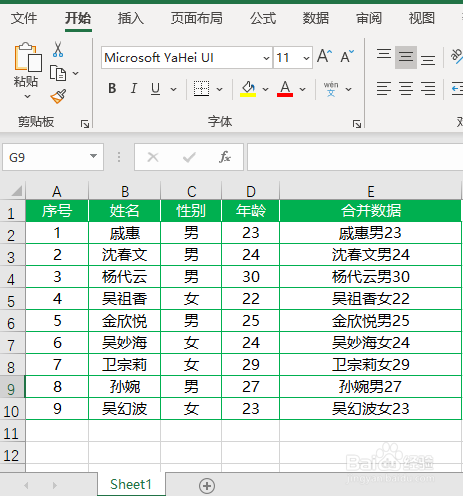This screenshot has height=496, width=463.
Task: Switch to the 公式 tab
Action: [263, 18]
